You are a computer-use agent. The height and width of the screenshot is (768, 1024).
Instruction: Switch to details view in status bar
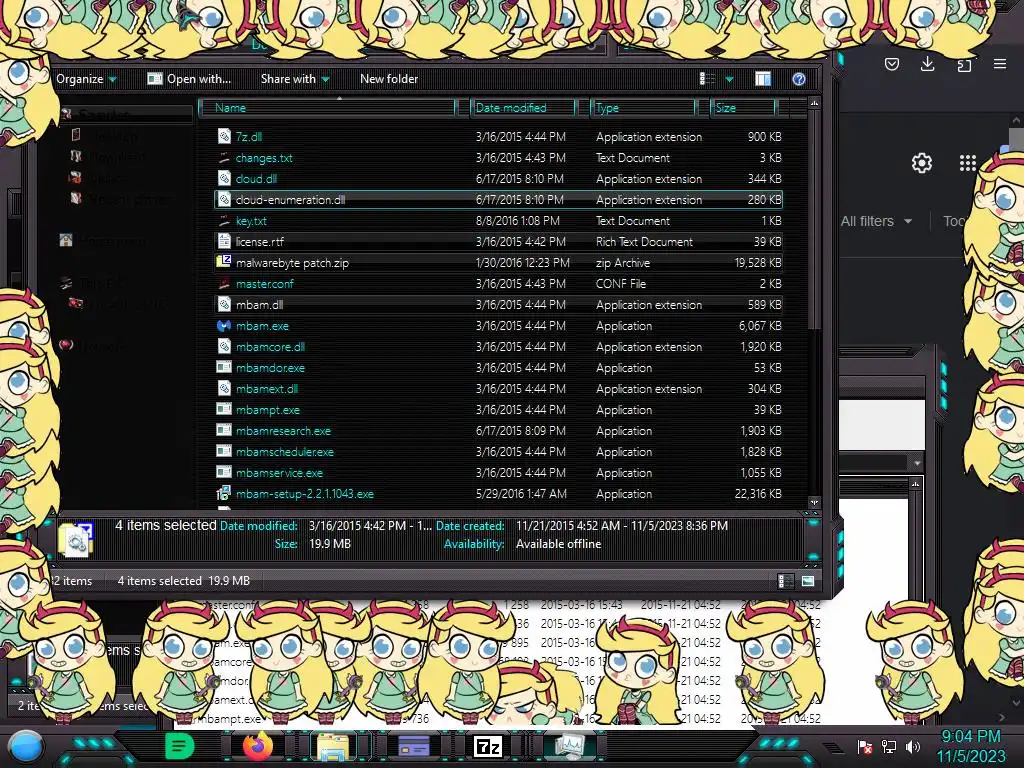pyautogui.click(x=786, y=581)
